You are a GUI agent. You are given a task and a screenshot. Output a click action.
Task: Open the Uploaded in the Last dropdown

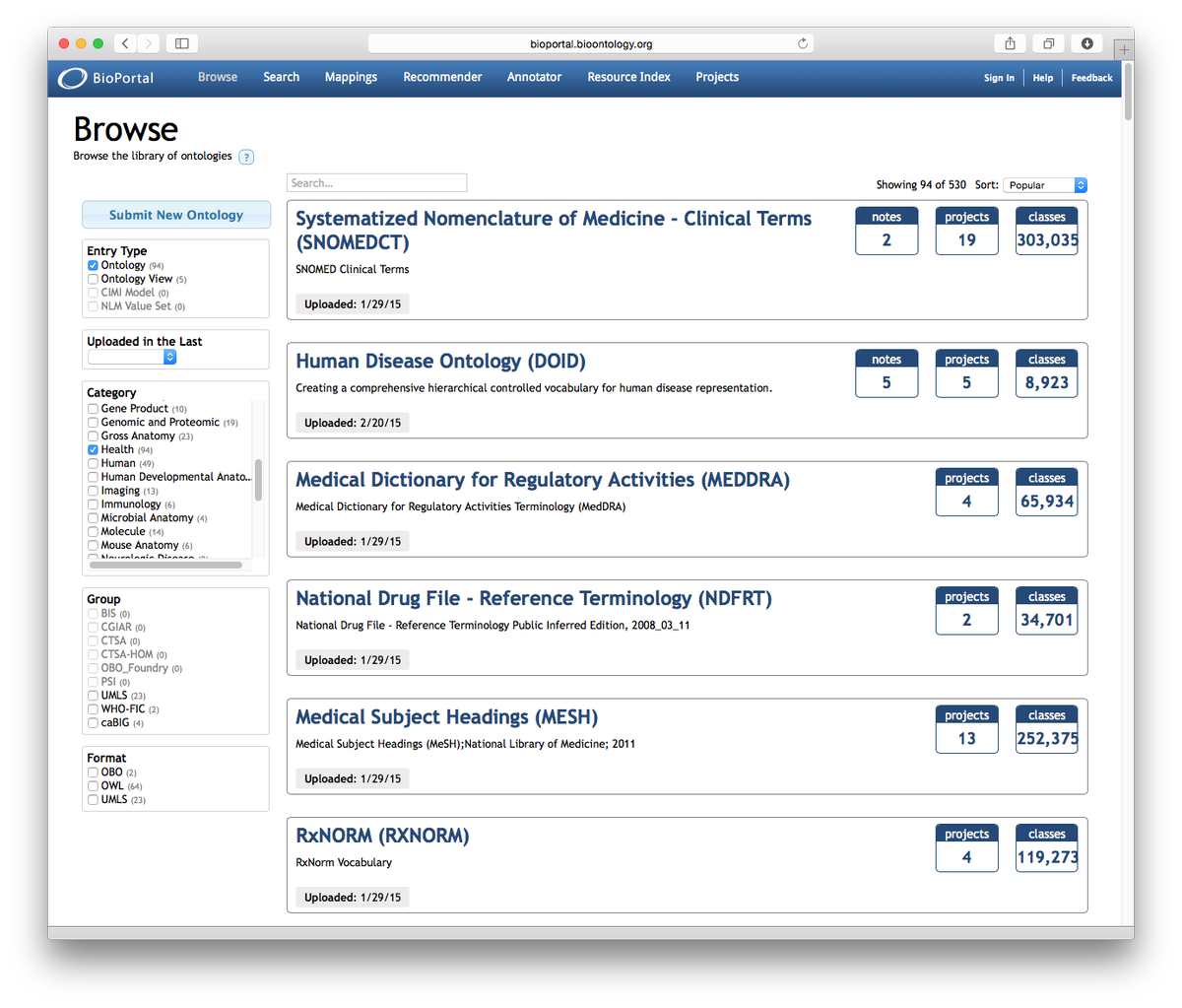(x=132, y=357)
